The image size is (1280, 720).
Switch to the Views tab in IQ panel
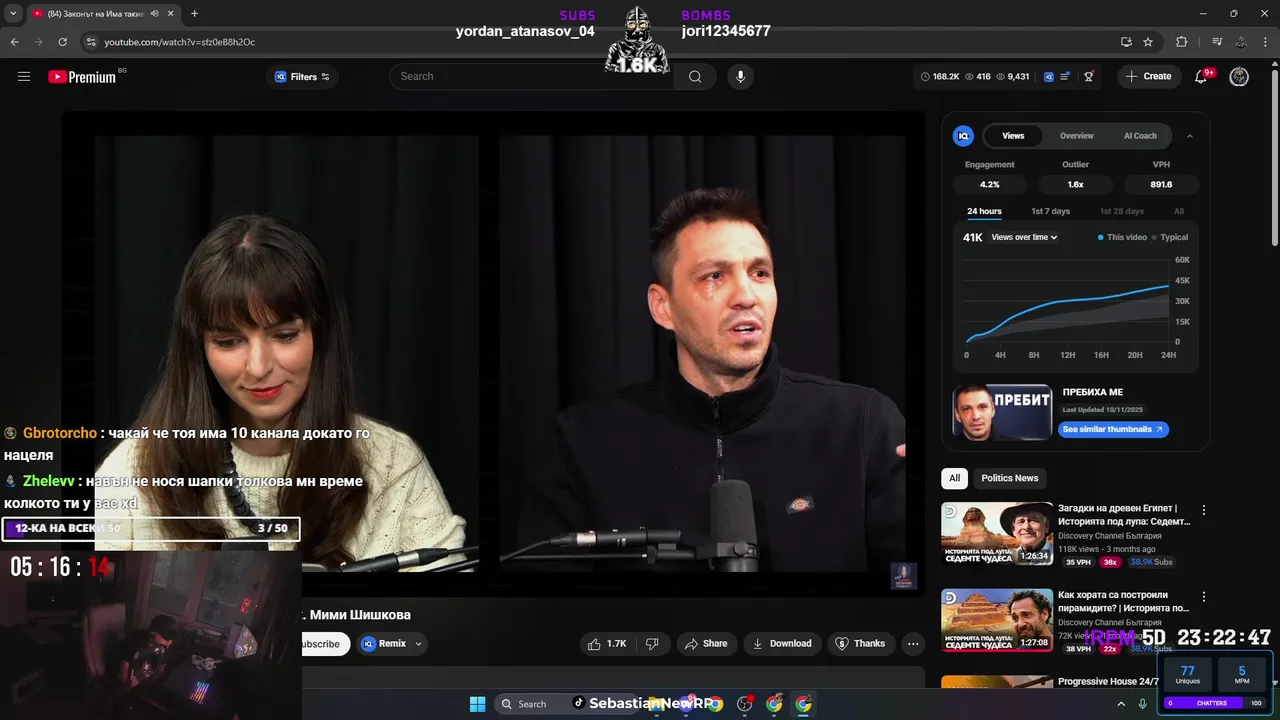(x=1013, y=136)
